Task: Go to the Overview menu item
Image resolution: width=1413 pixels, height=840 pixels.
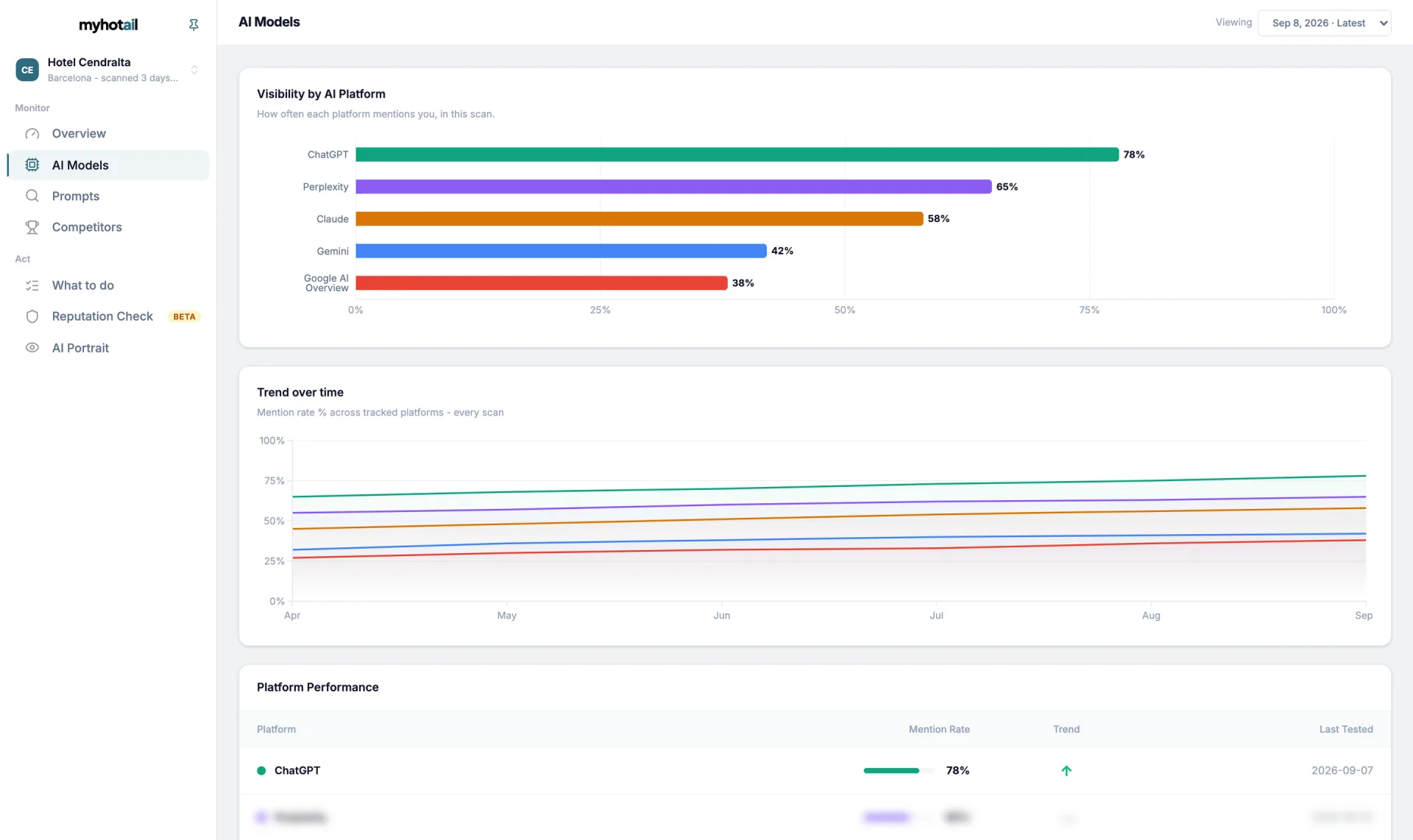Action: click(108, 134)
